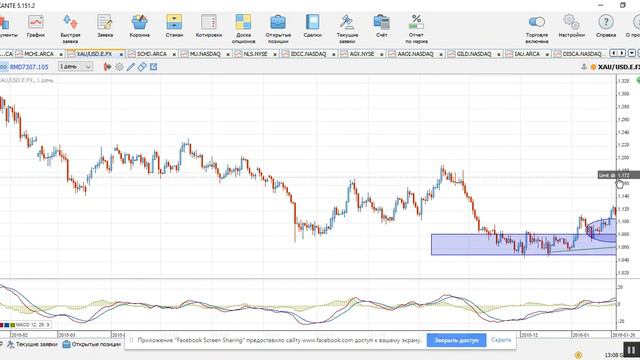Viewport: 640px width, 360px height.
Task: Open the Счёт account window
Action: coord(382,26)
